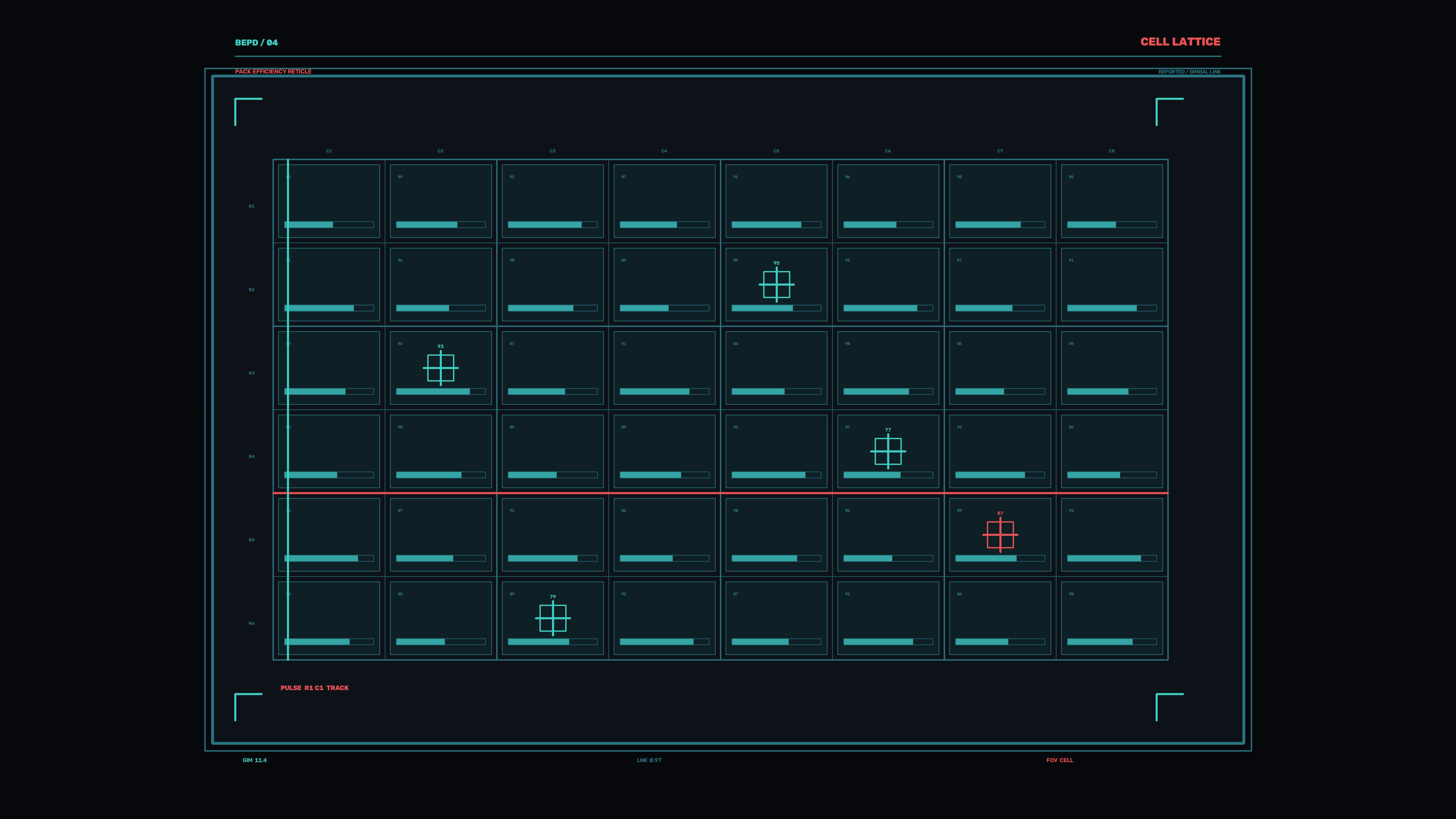The width and height of the screenshot is (1456, 819).
Task: Click value 85 in cell R5 C6
Action: click(847, 510)
